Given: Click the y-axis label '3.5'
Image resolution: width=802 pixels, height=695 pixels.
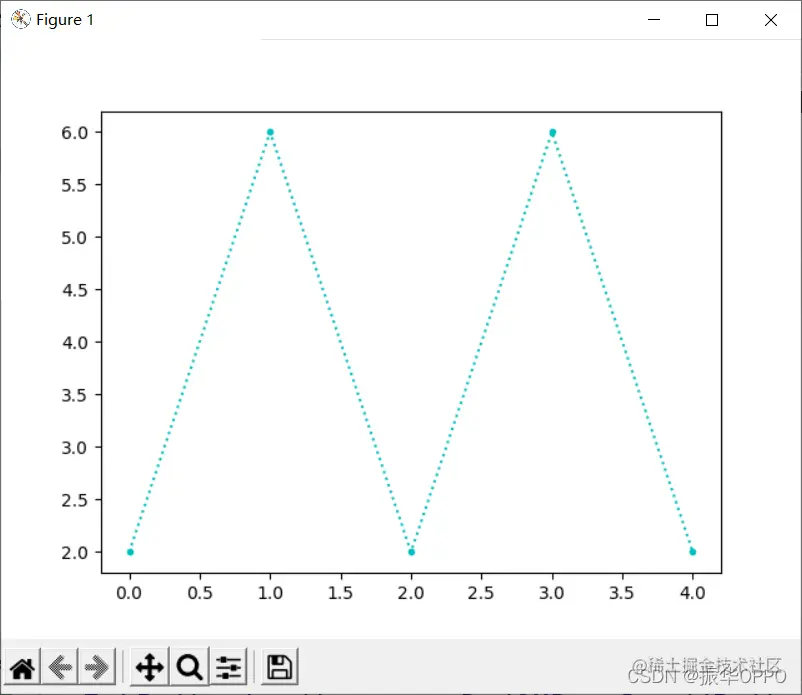Looking at the screenshot, I should 75,395.
